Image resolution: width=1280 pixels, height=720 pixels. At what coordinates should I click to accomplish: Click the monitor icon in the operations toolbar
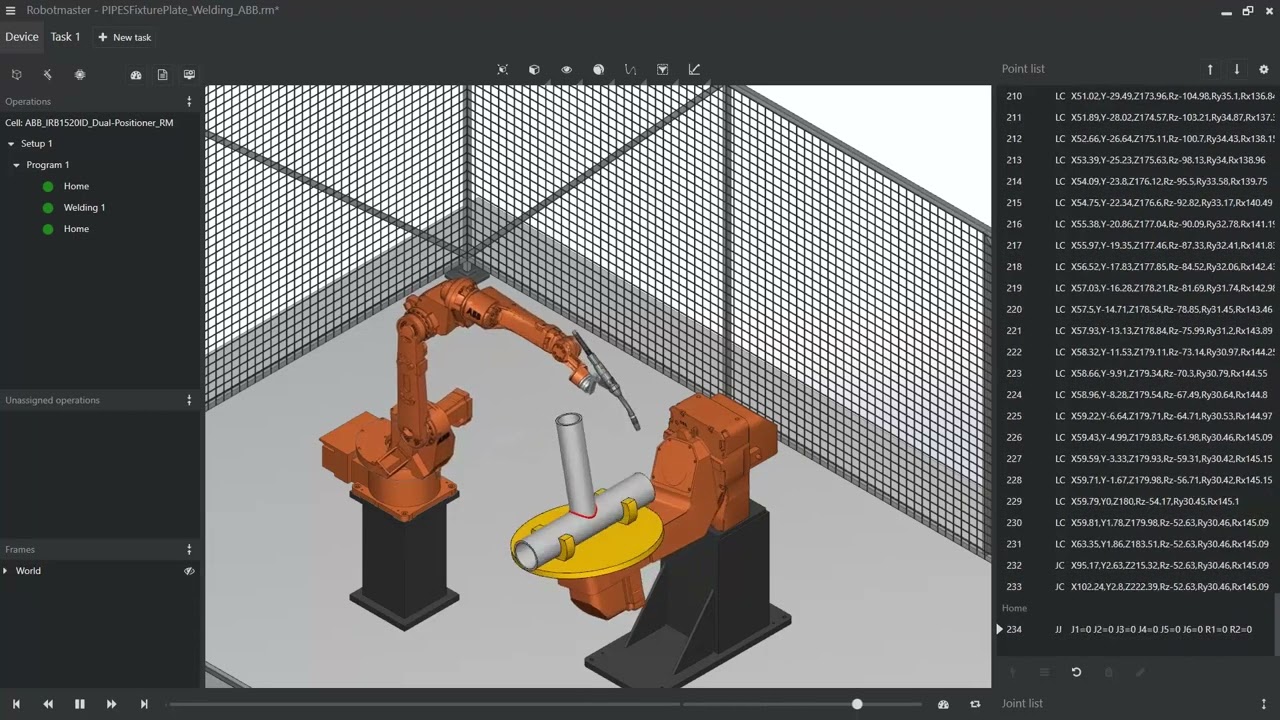189,75
